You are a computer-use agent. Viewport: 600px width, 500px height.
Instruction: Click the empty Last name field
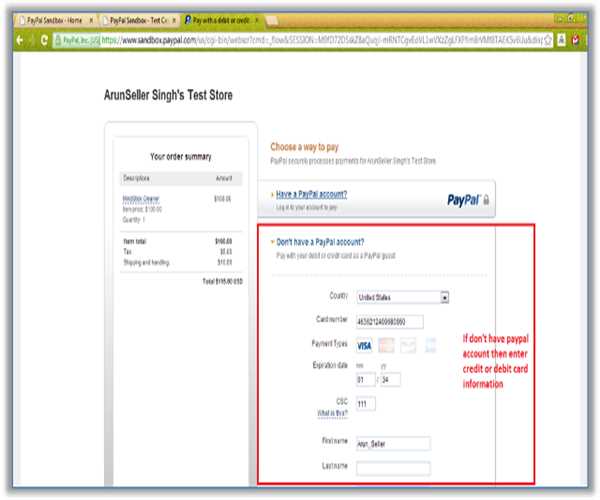pyautogui.click(x=391, y=467)
